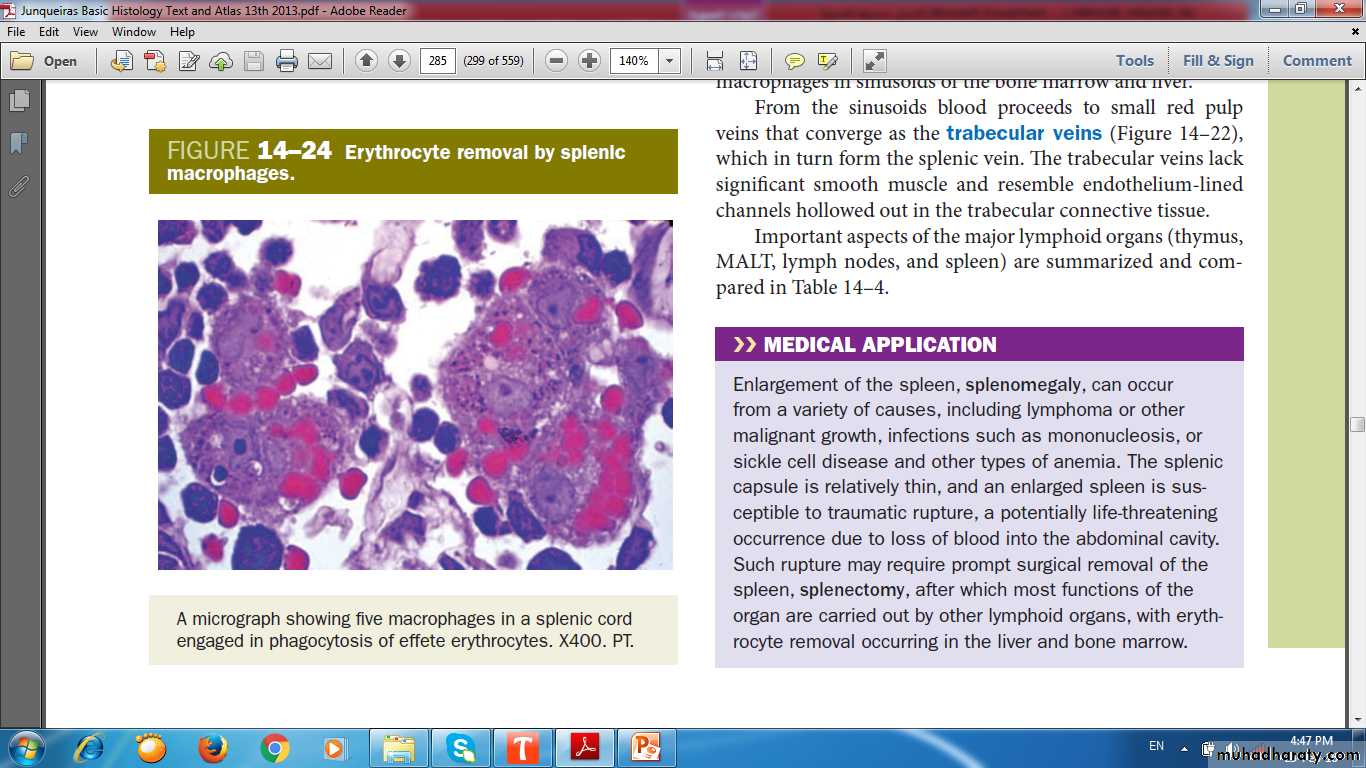Viewport: 1366px width, 768px height.
Task: Show the page thumbnails panel
Action: [19, 101]
